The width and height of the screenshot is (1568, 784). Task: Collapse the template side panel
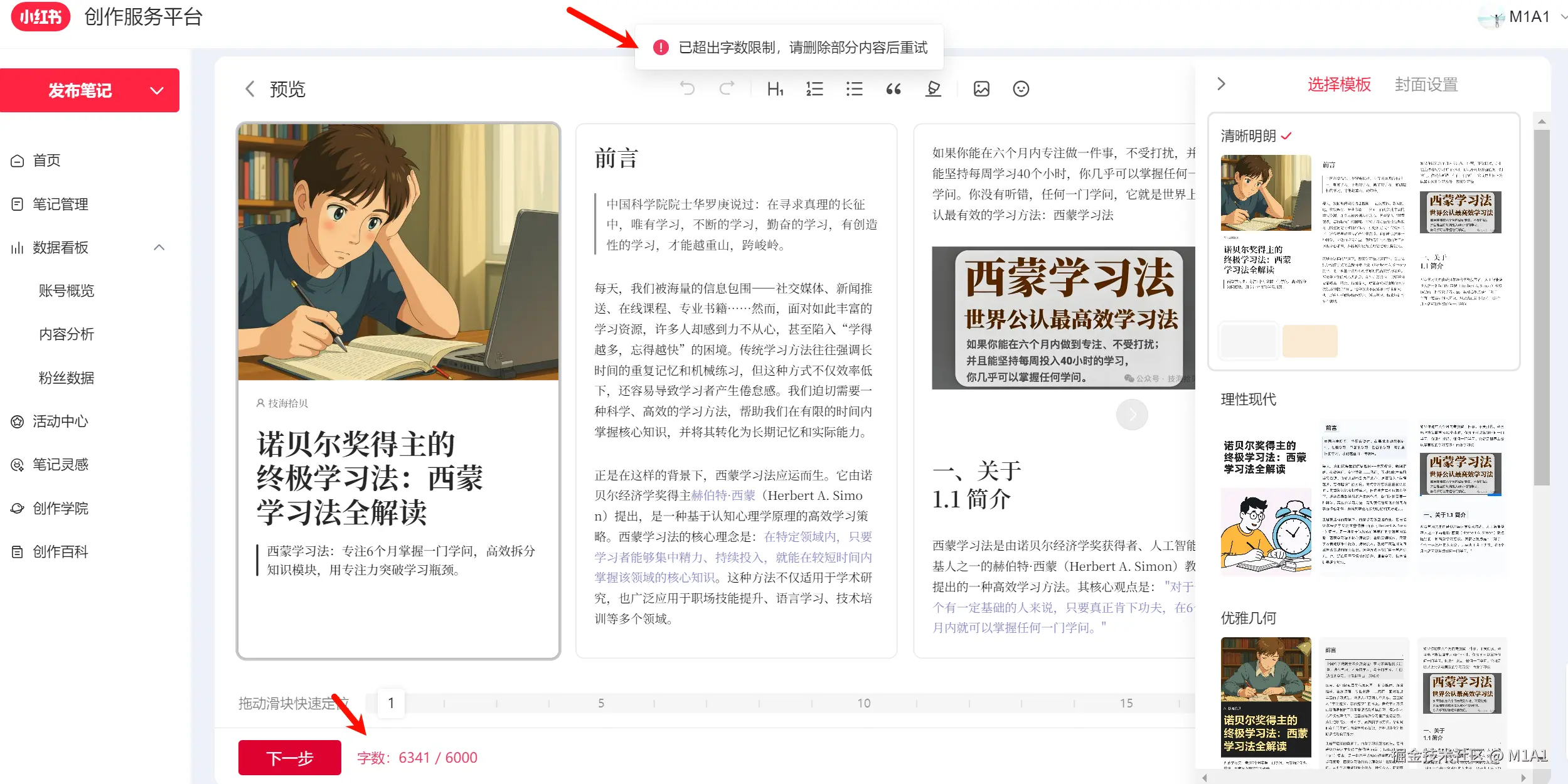click(x=1221, y=84)
